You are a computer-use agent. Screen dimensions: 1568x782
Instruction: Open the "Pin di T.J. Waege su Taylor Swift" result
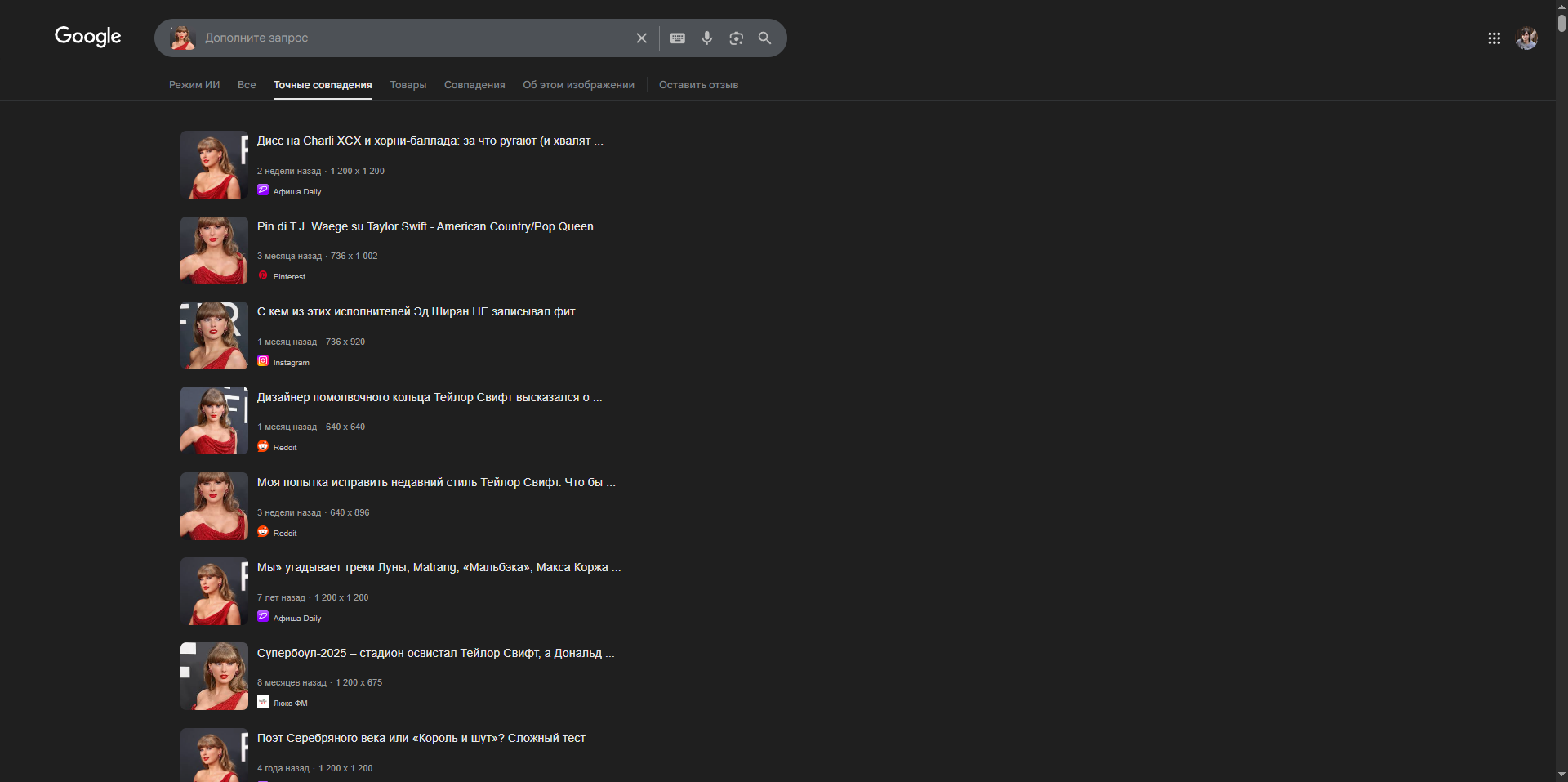pos(432,226)
